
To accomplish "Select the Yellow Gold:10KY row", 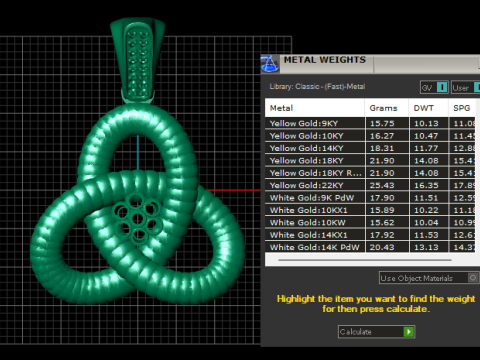I will click(x=370, y=136).
